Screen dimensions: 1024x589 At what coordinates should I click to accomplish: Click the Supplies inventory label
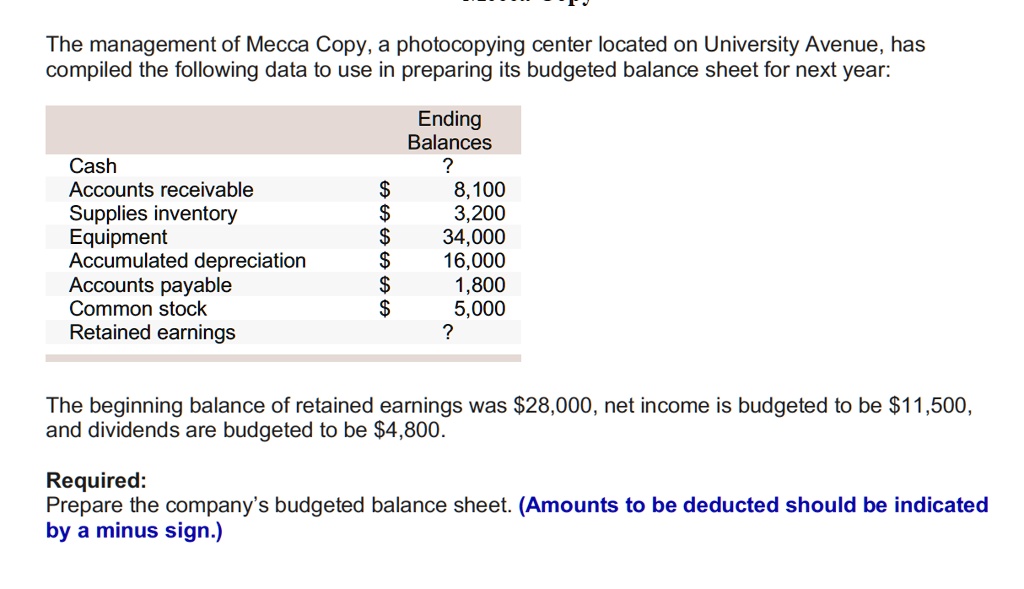click(x=153, y=214)
